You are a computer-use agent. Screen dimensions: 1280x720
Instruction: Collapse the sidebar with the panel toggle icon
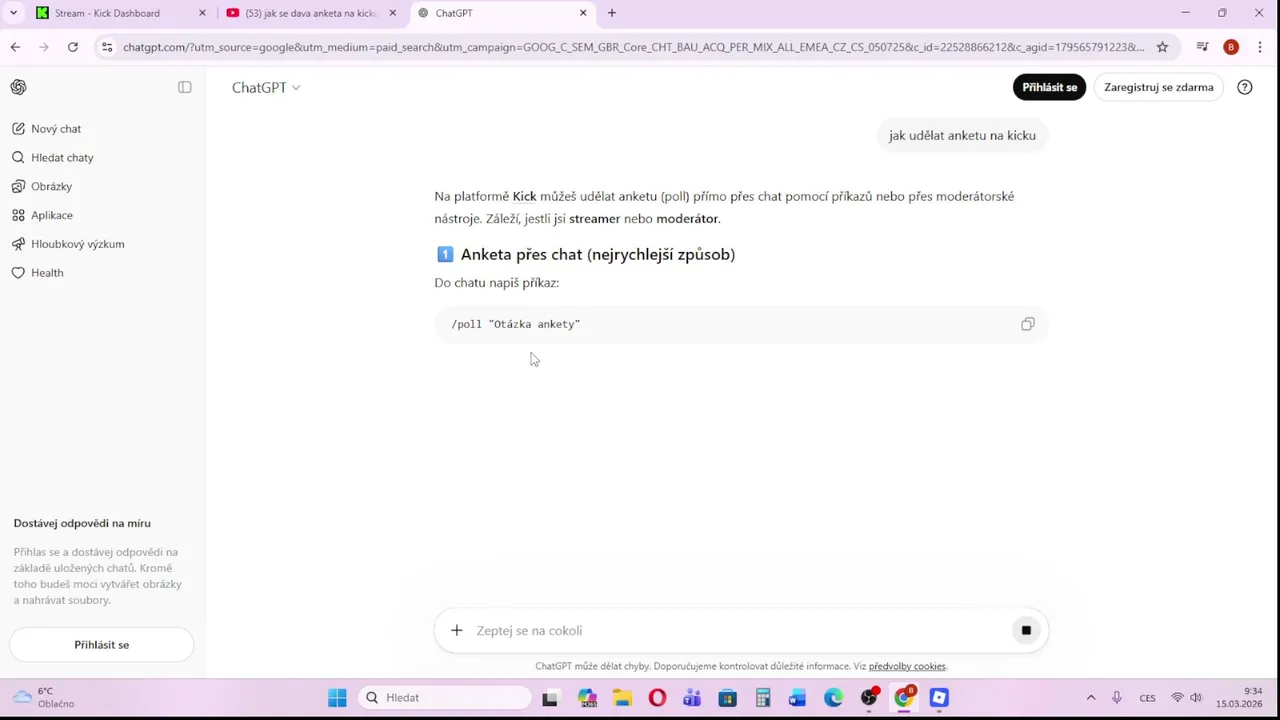[185, 87]
